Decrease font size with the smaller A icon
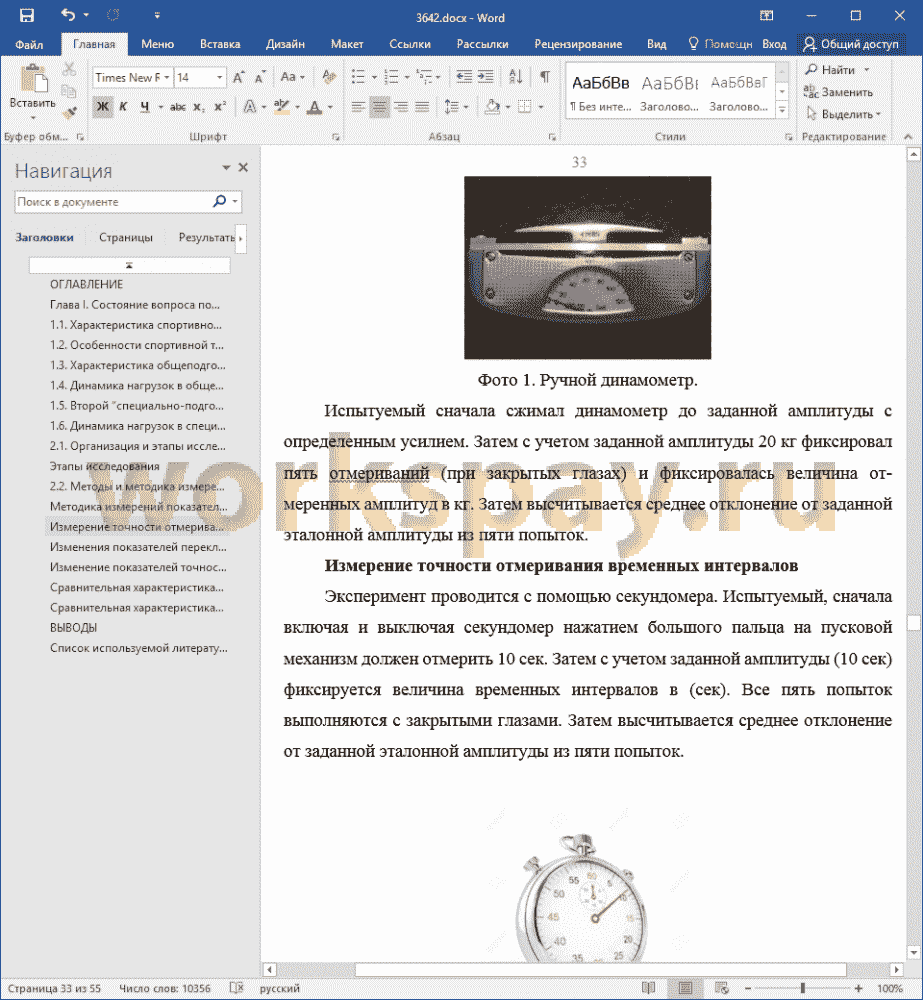Image resolution: width=923 pixels, height=1000 pixels. pyautogui.click(x=260, y=78)
